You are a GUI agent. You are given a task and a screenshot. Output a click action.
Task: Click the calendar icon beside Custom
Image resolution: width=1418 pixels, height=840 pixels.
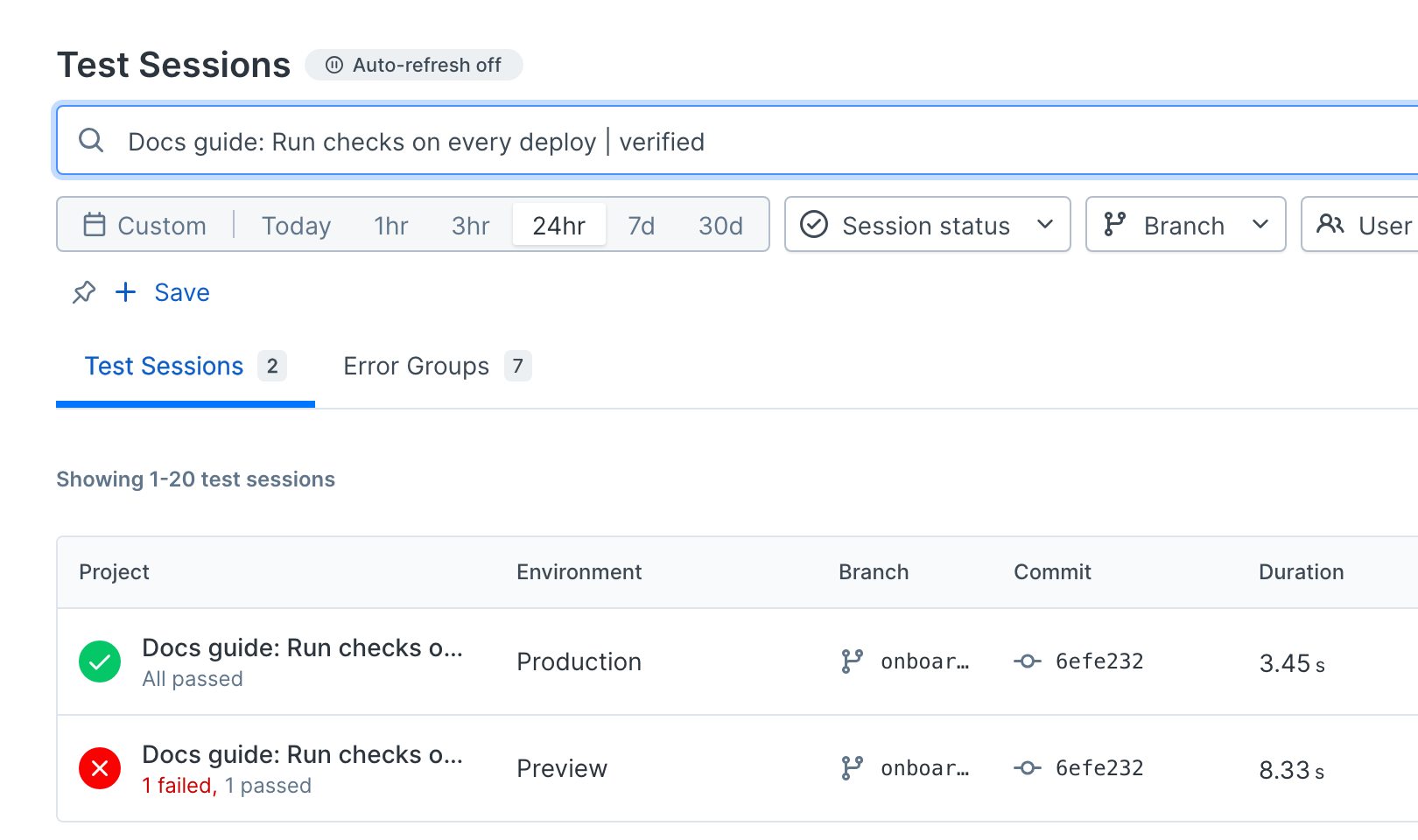pos(94,225)
